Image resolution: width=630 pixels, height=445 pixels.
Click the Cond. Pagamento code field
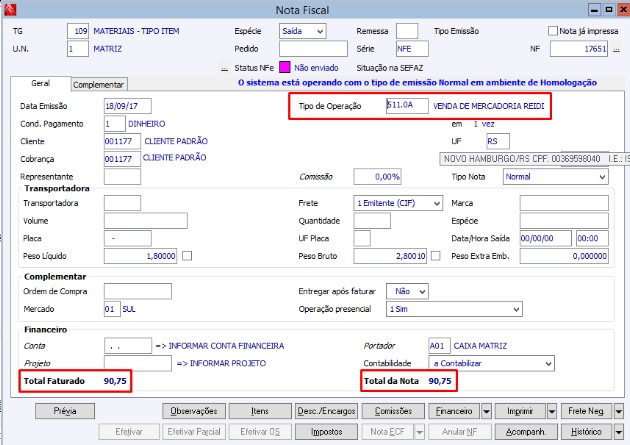click(x=114, y=124)
